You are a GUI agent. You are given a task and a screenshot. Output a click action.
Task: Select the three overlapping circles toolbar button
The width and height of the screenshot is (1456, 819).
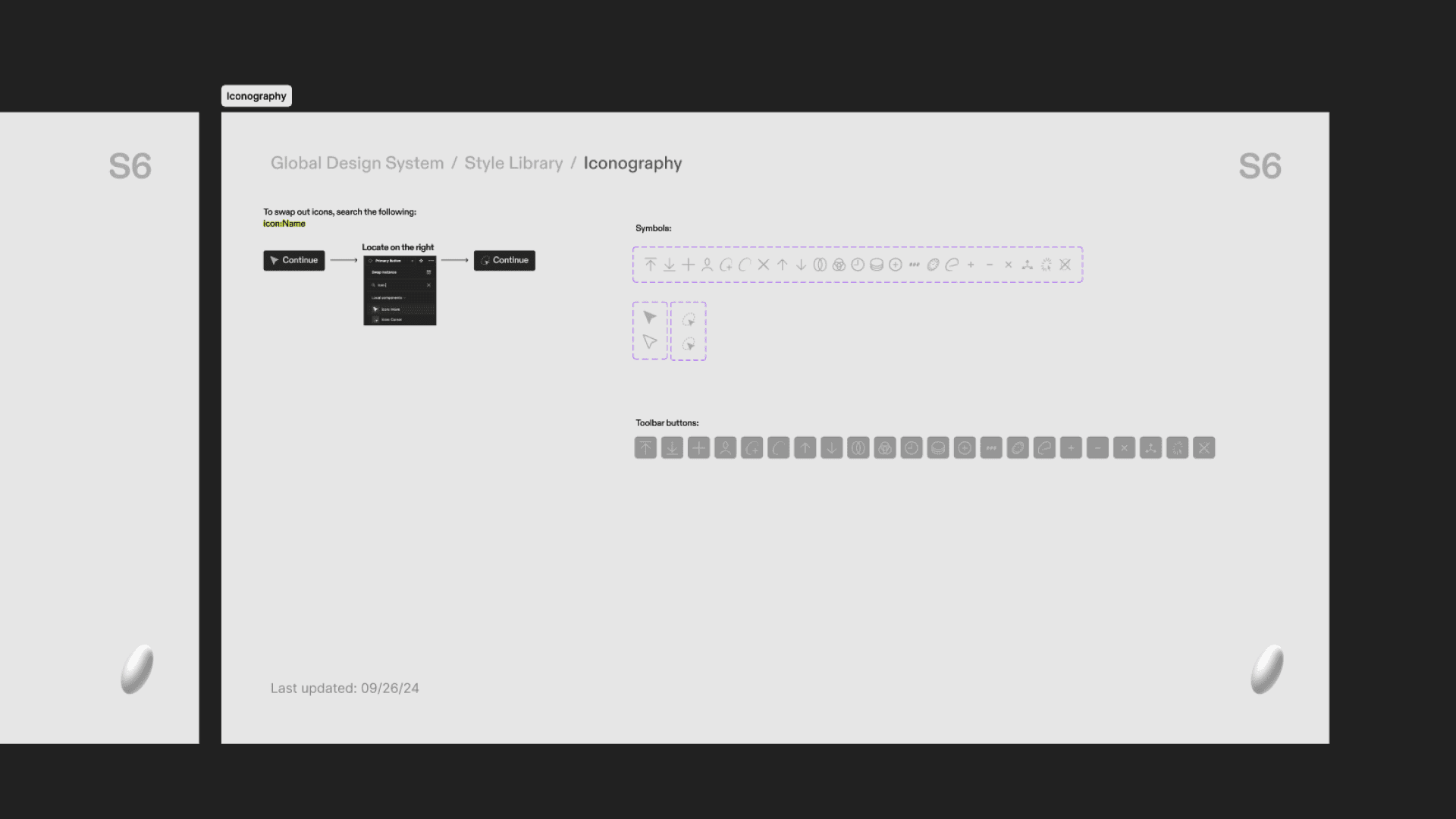885,448
